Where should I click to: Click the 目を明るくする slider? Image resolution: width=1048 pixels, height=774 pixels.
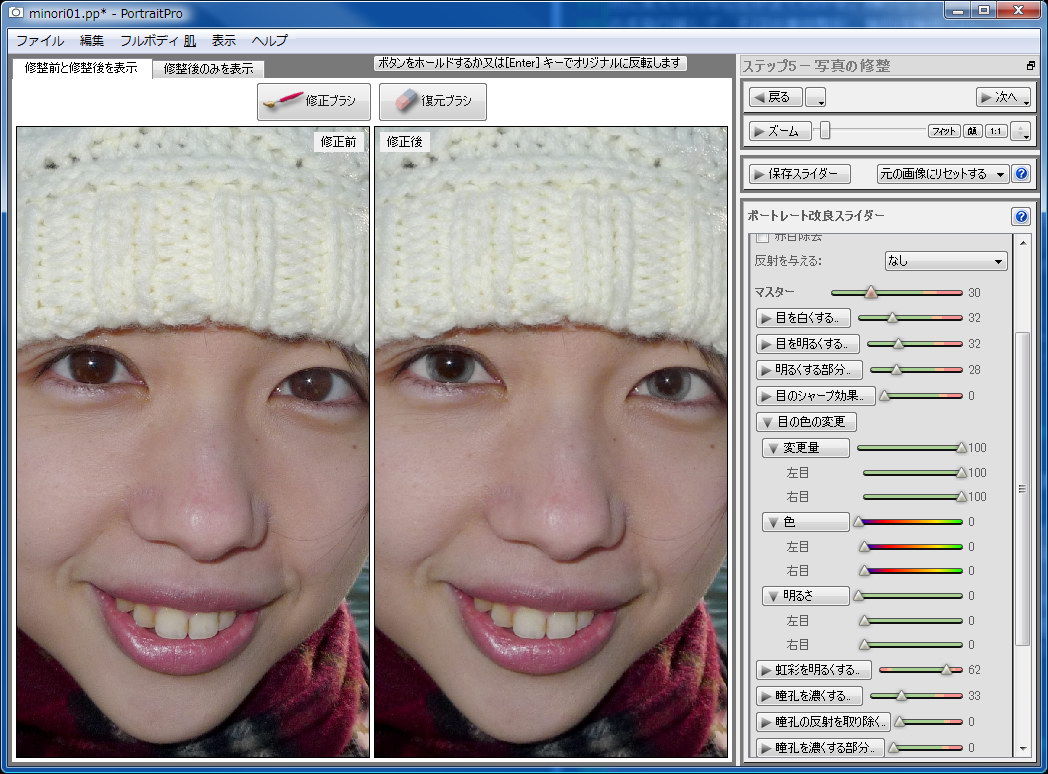pos(915,344)
